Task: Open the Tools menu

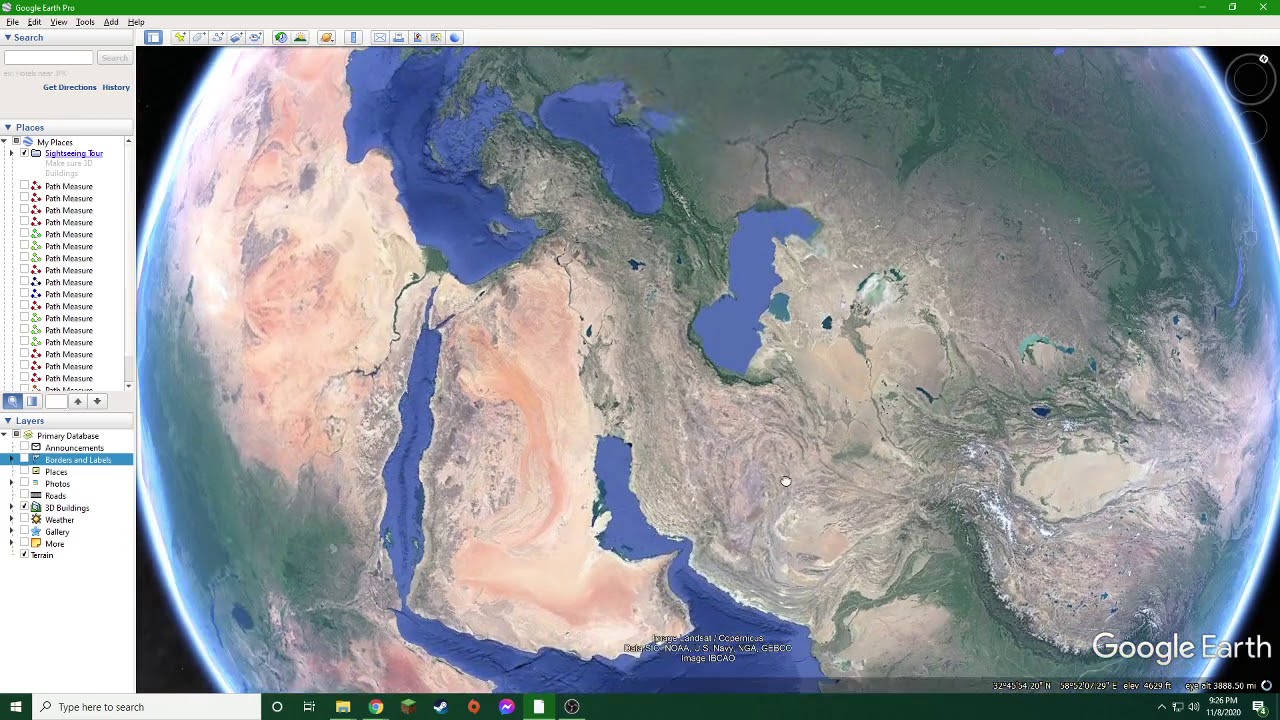Action: click(x=85, y=22)
